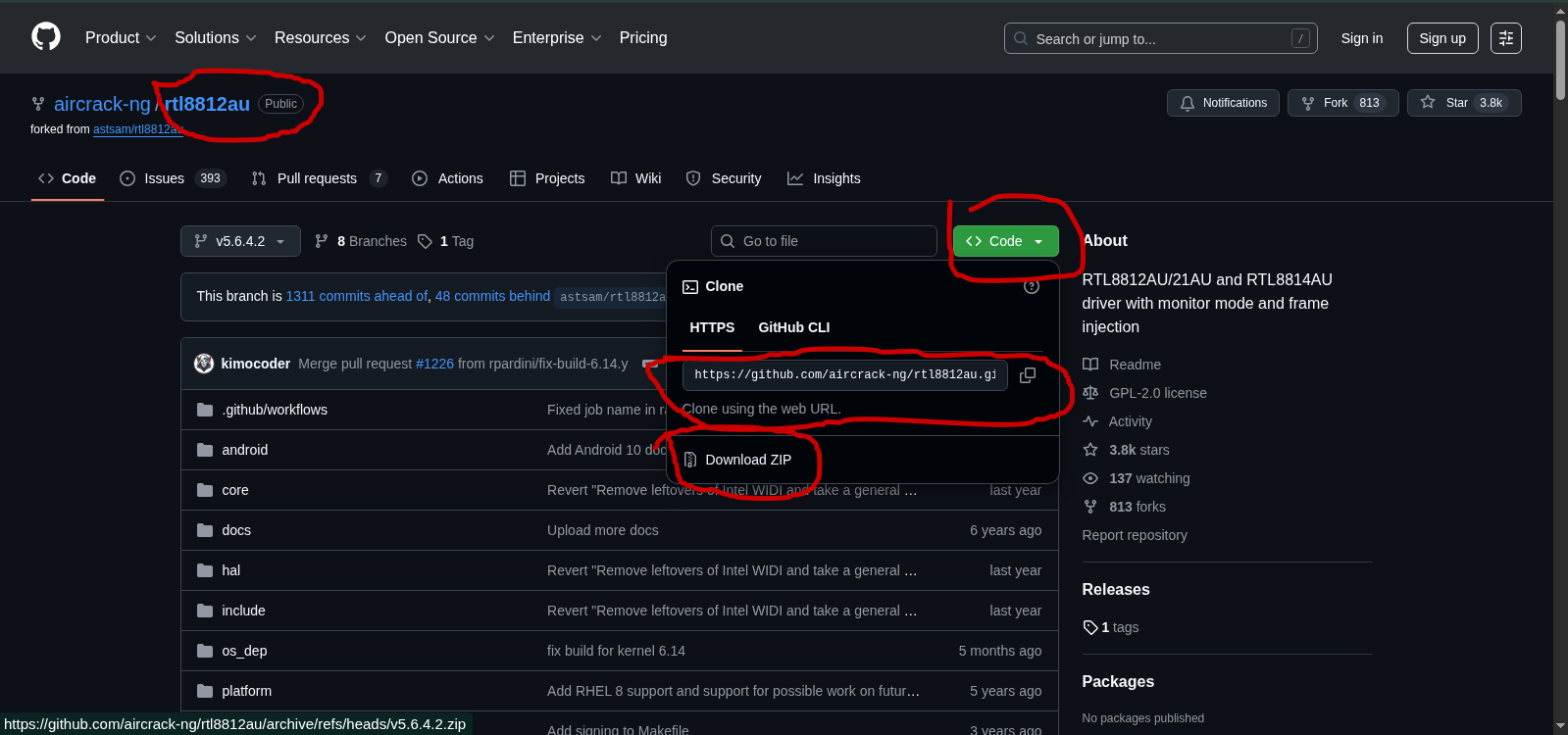Open the astsam/rtl8812au fork source link
This screenshot has height=735, width=1568.
[x=138, y=129]
